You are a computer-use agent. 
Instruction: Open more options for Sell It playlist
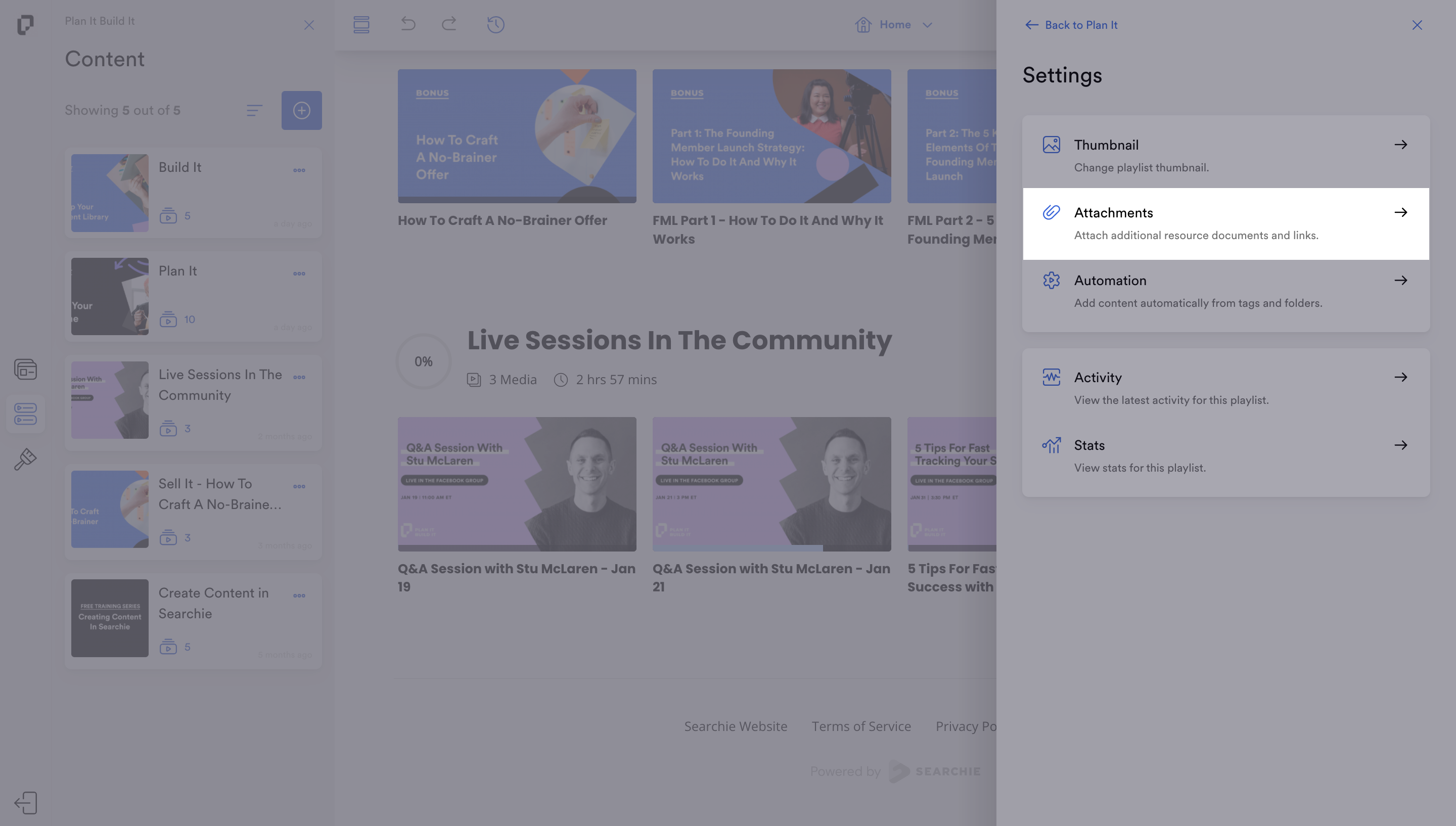pyautogui.click(x=299, y=486)
